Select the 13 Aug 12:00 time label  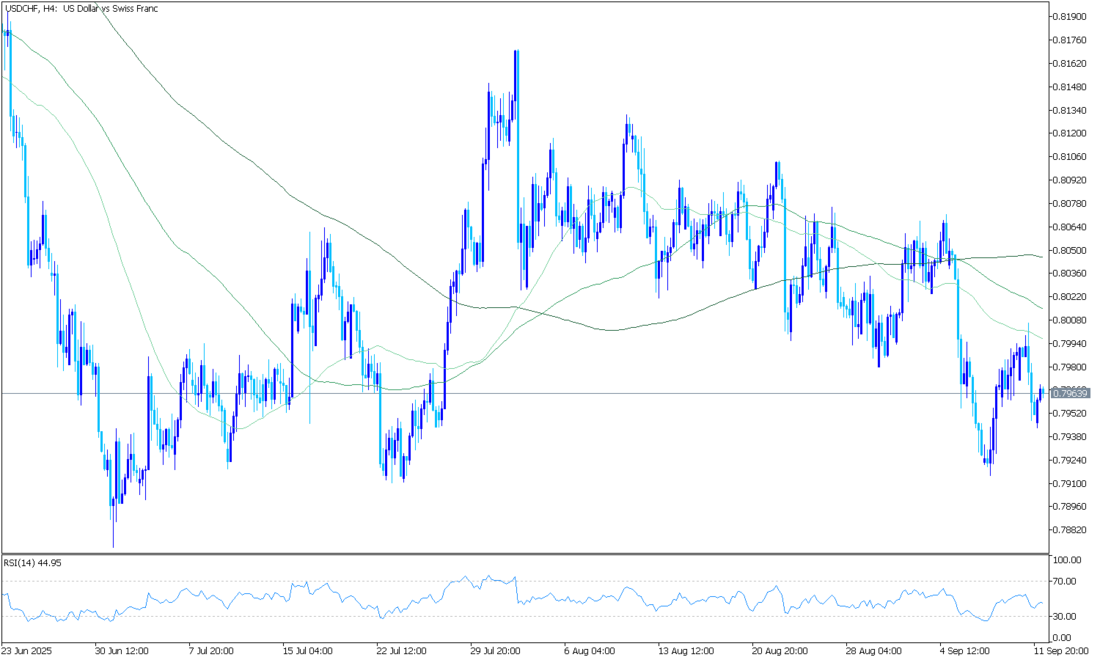pos(684,648)
